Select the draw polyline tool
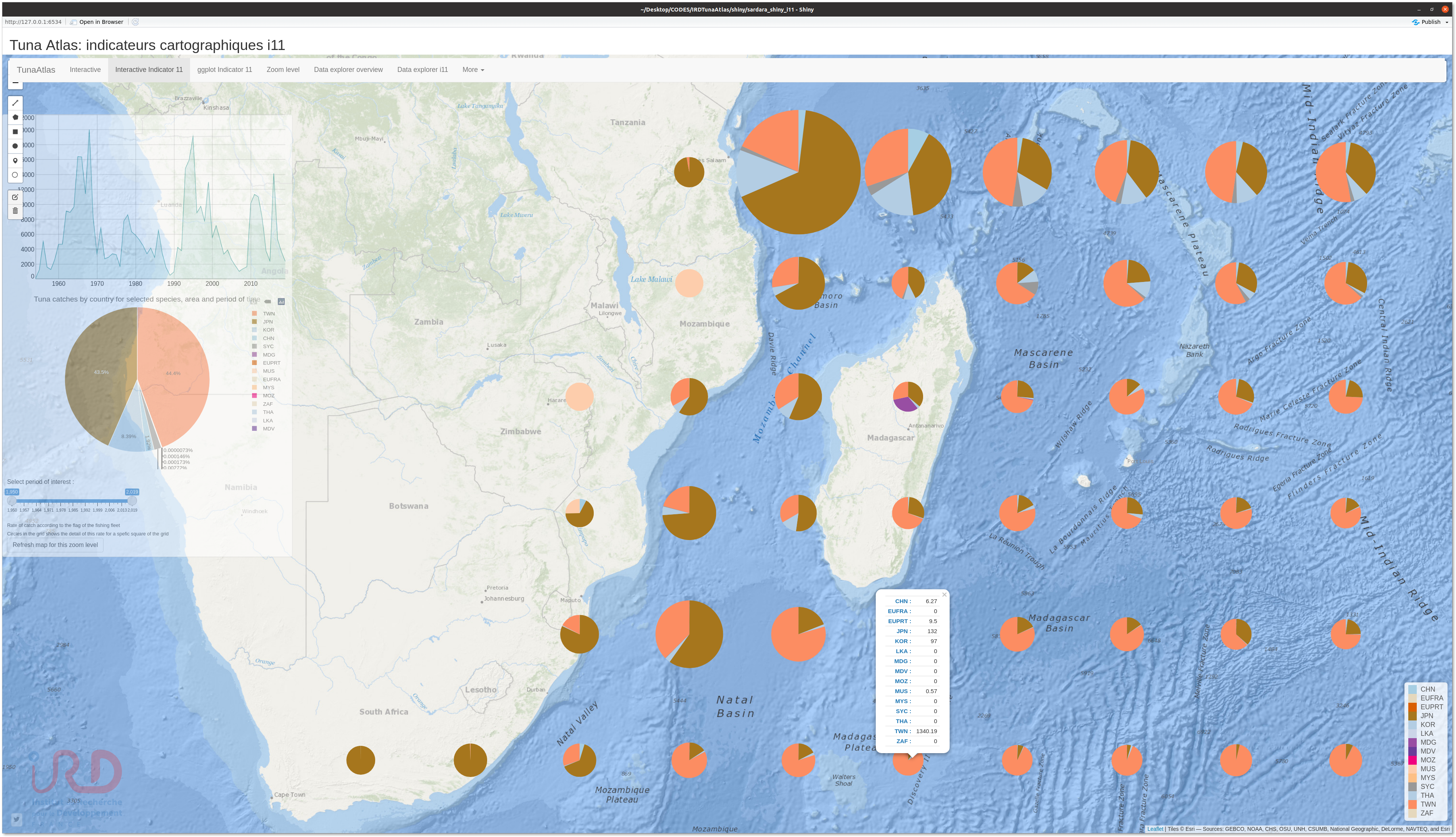1456x837 pixels. (x=15, y=103)
